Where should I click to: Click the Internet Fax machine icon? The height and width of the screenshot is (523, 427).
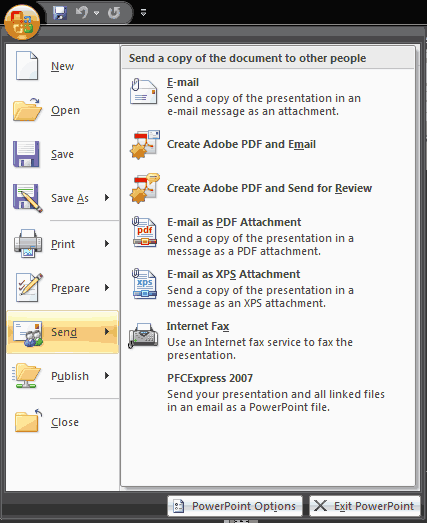(x=143, y=336)
